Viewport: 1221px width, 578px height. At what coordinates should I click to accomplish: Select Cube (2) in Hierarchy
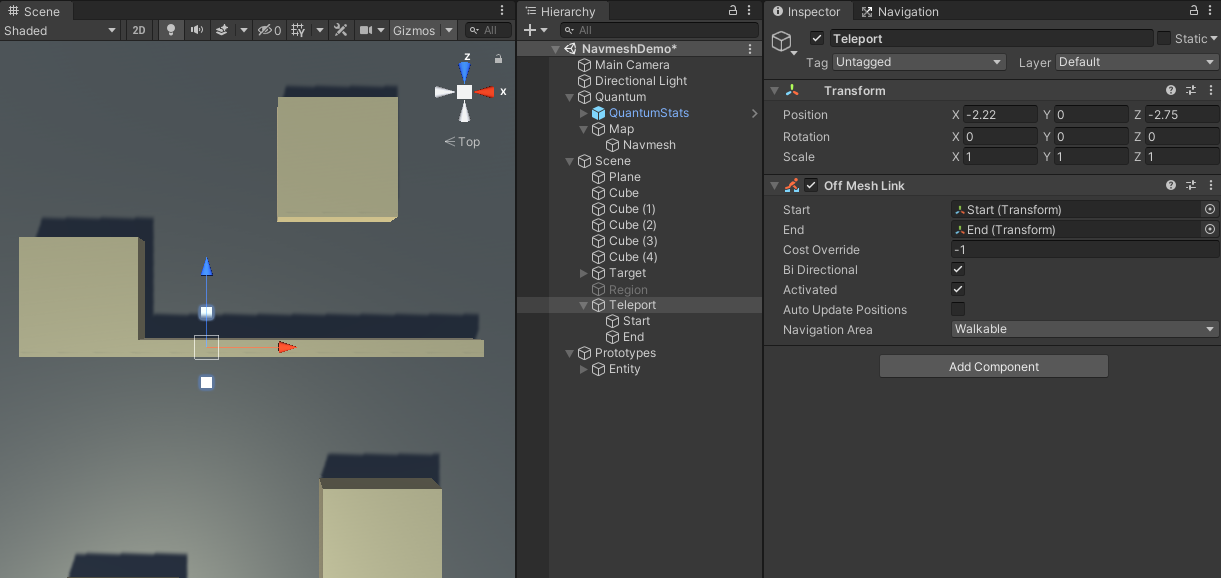pyautogui.click(x=633, y=225)
